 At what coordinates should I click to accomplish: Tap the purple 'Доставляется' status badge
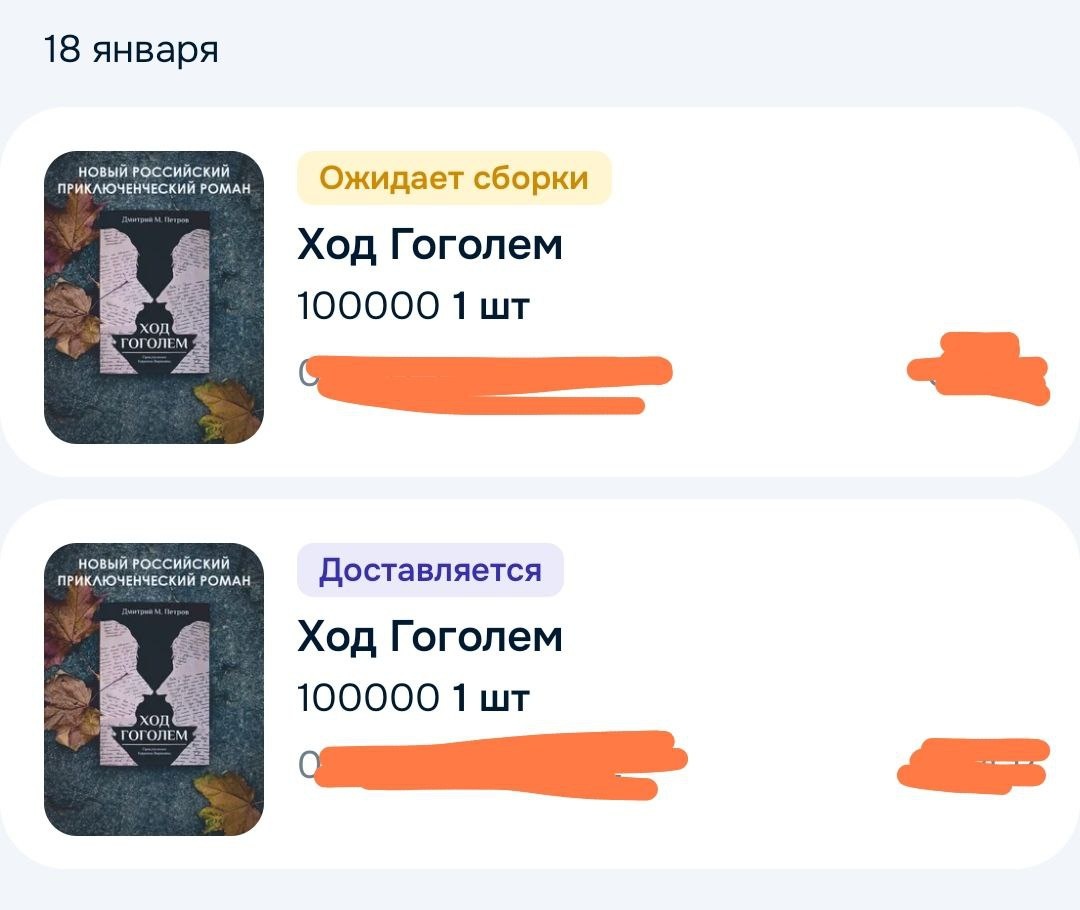pos(430,570)
